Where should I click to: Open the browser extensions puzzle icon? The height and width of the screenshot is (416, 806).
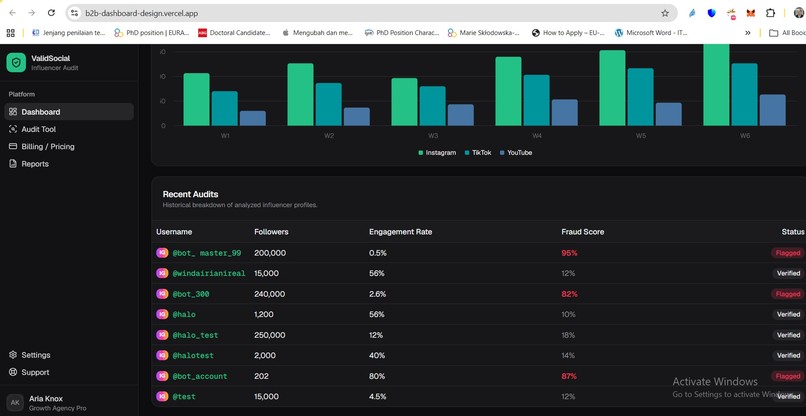coord(770,13)
